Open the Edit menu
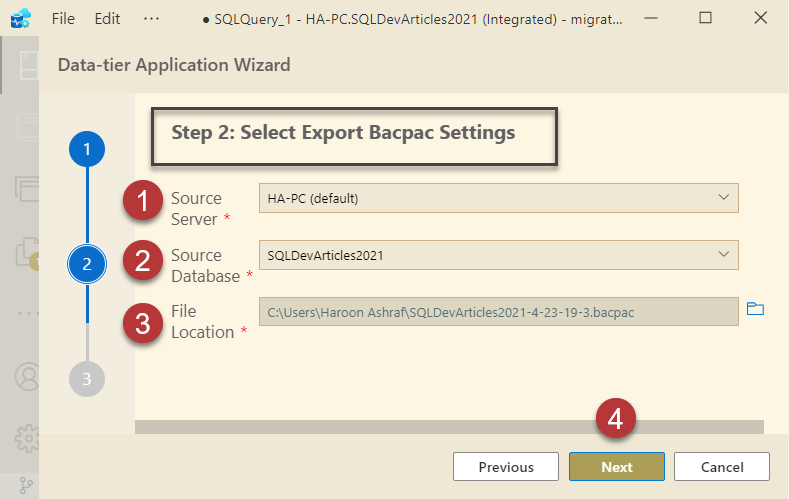Screen dimensions: 789x499 pos(107,19)
